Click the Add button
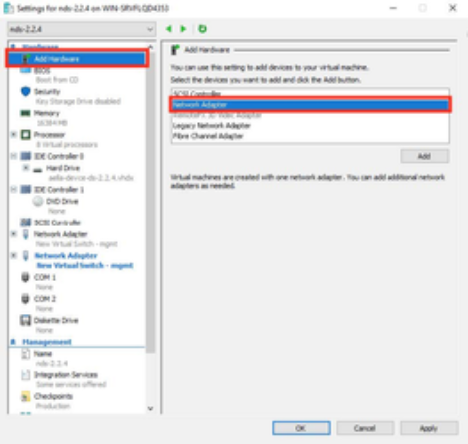 click(x=424, y=156)
